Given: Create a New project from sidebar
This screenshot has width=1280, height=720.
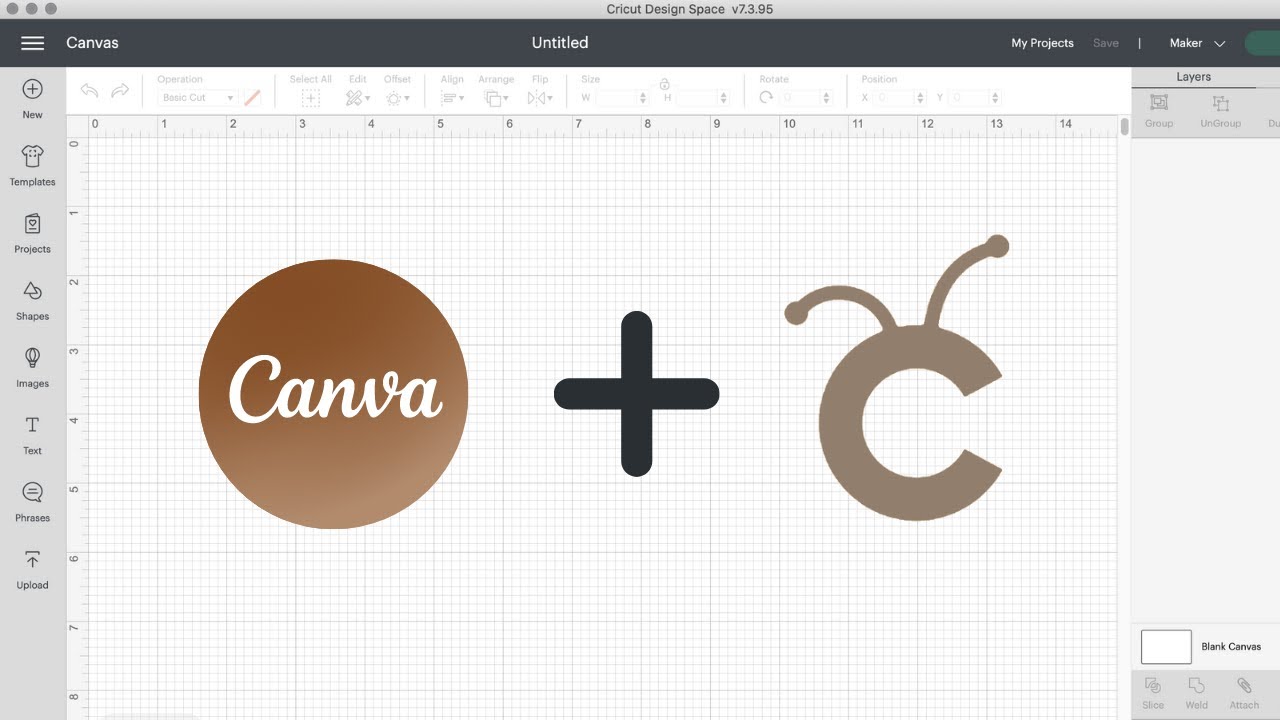Looking at the screenshot, I should pyautogui.click(x=32, y=99).
